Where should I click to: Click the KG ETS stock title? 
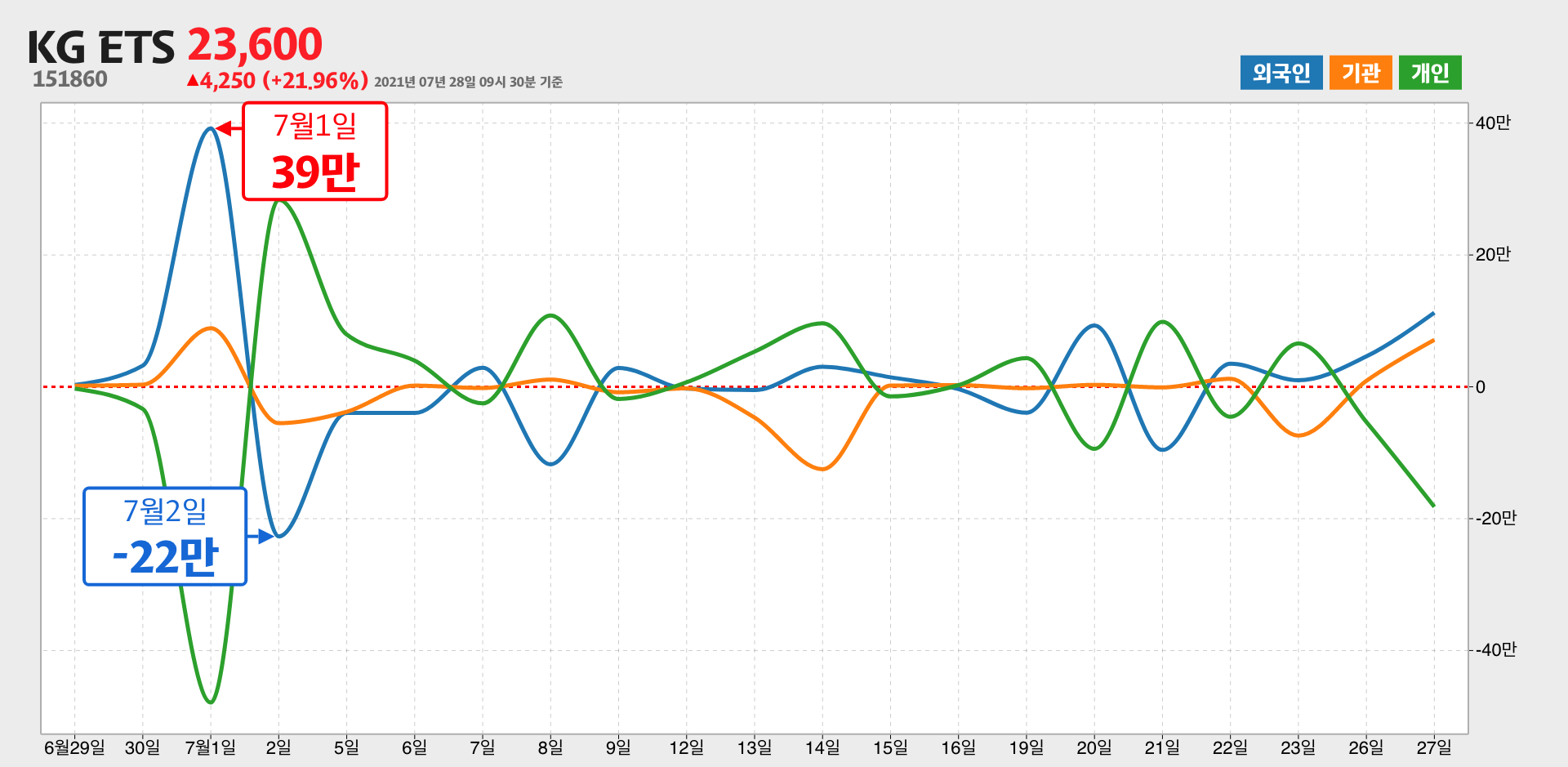(x=101, y=47)
